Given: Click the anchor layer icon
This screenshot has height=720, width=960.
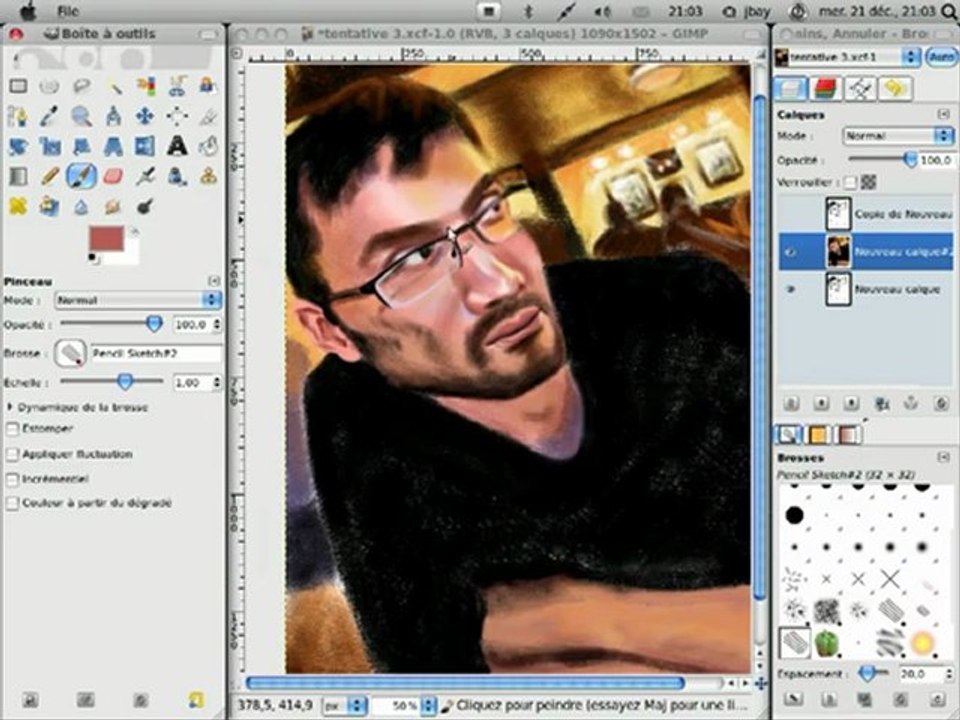Looking at the screenshot, I should pos(912,403).
